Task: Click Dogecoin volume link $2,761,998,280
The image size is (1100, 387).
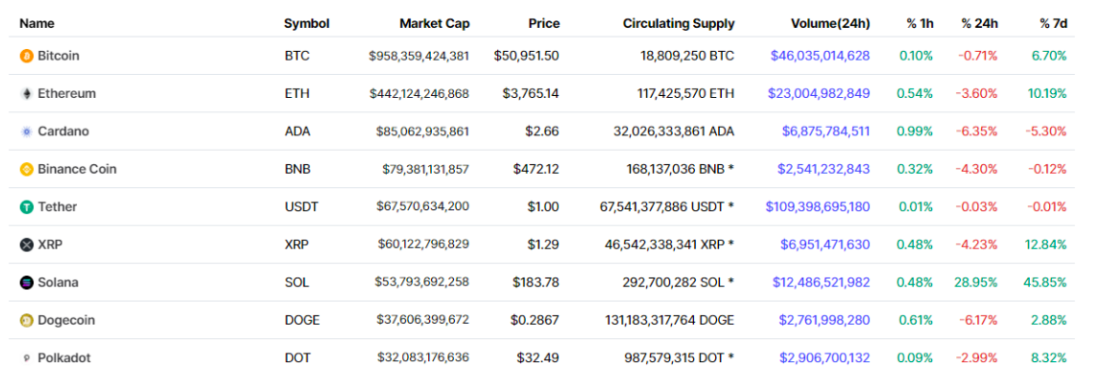Action: coord(824,320)
